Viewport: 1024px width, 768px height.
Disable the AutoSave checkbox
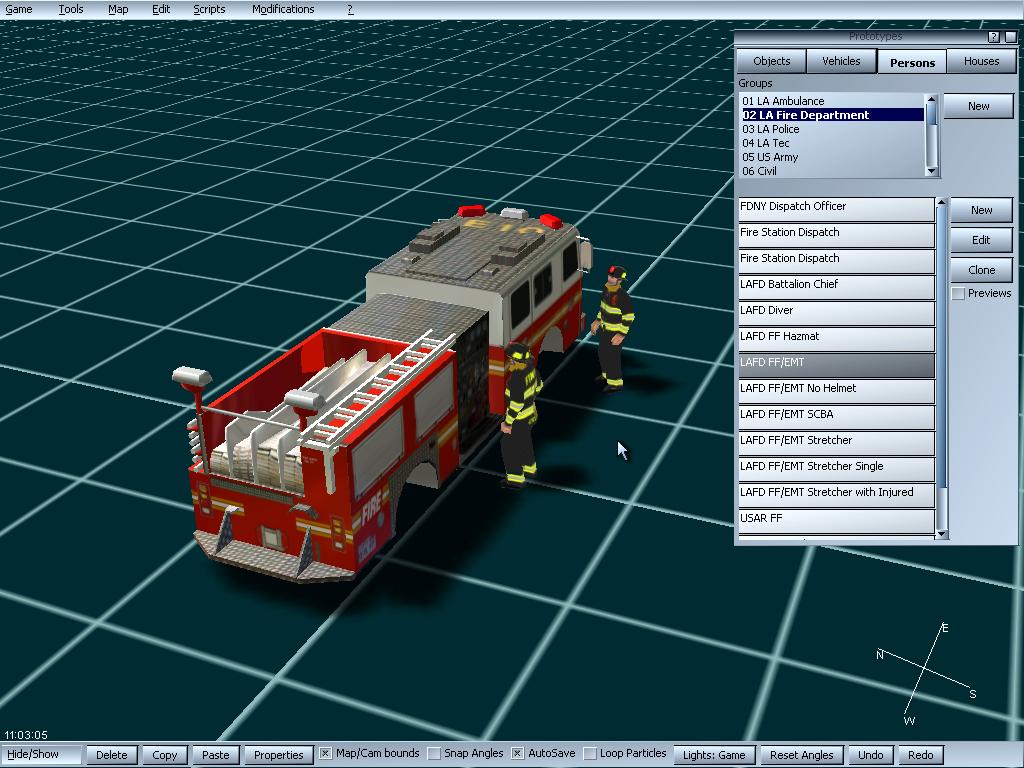(x=517, y=754)
